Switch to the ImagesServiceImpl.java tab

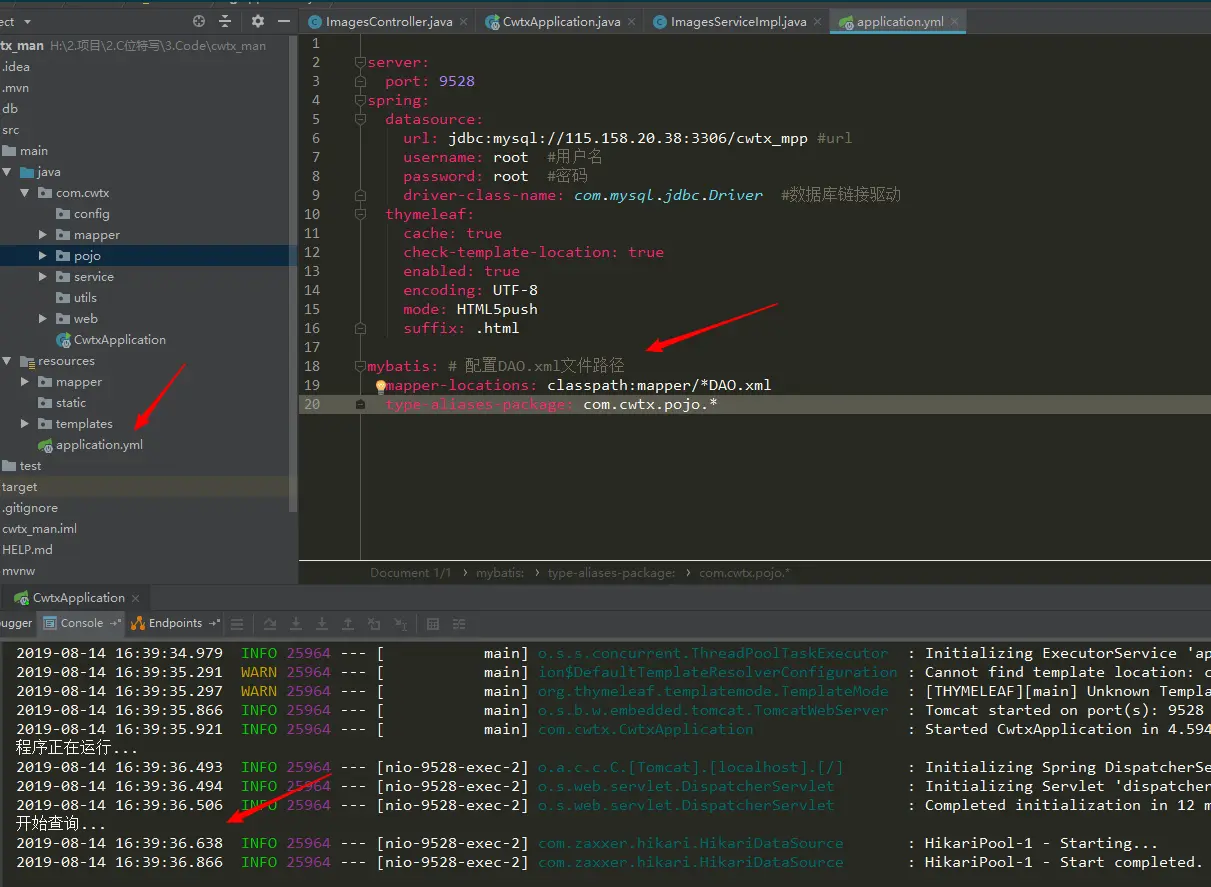tap(738, 22)
